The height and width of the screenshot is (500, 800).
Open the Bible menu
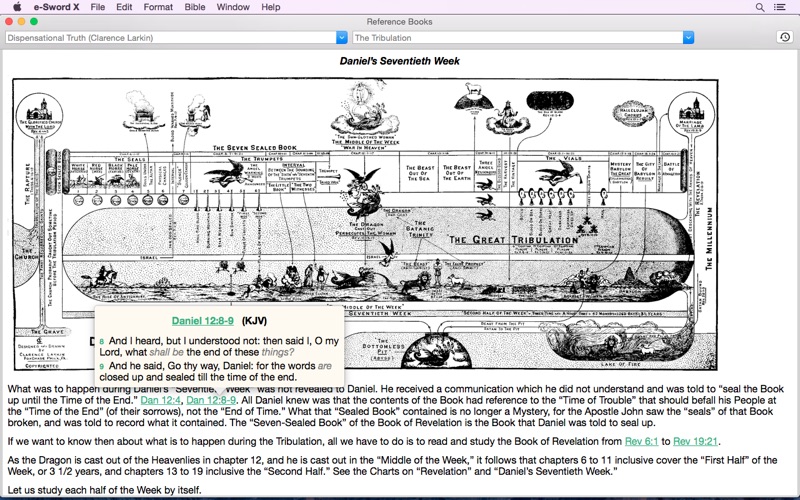[x=195, y=7]
